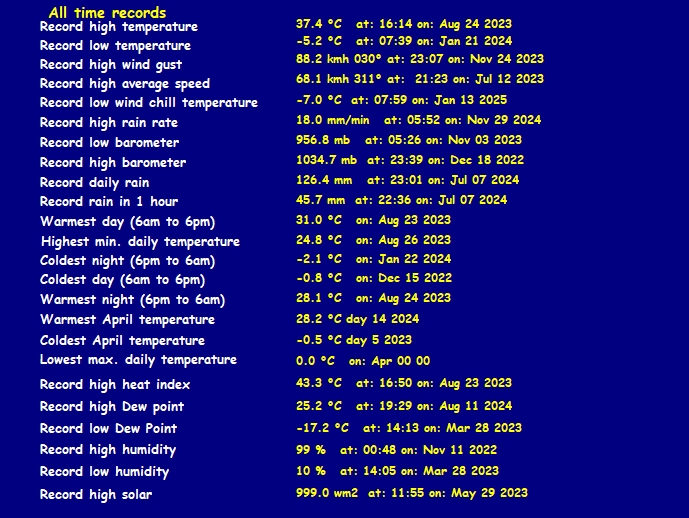Click the -17.2 °C dew point value
Screen dimensions: 689x518
[x=409, y=428]
